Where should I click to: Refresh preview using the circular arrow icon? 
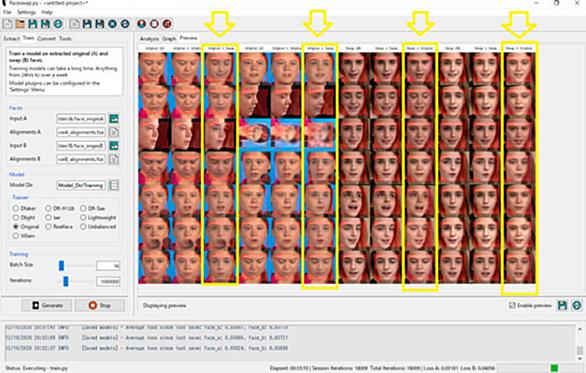click(577, 305)
